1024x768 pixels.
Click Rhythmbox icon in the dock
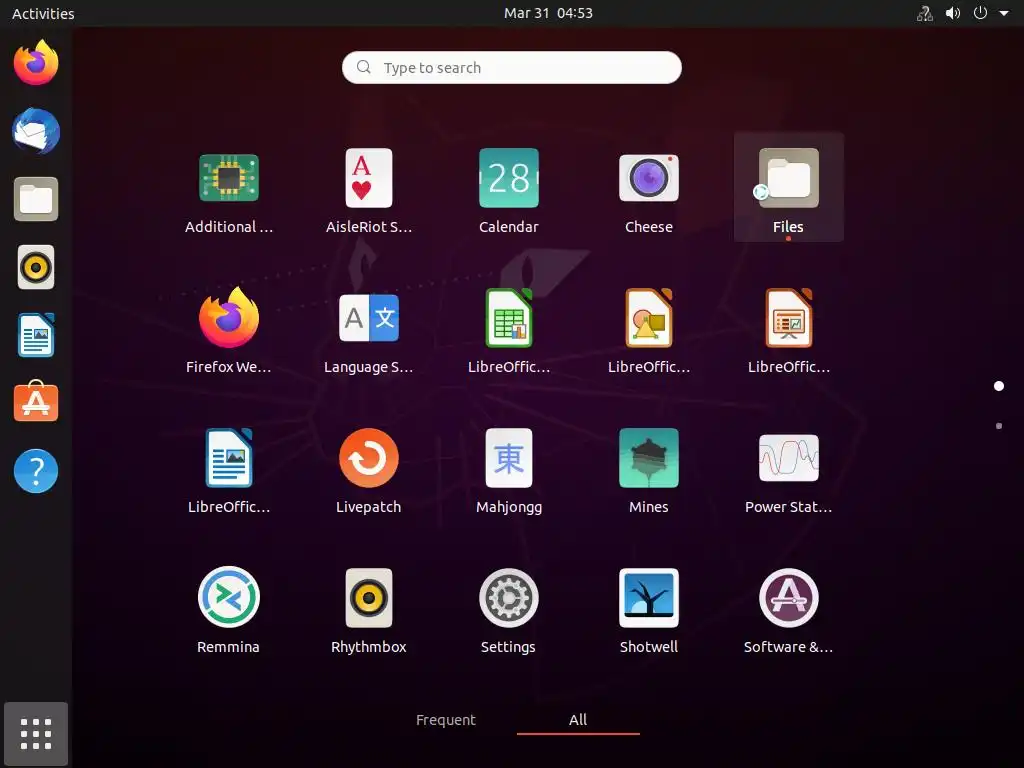(x=36, y=266)
